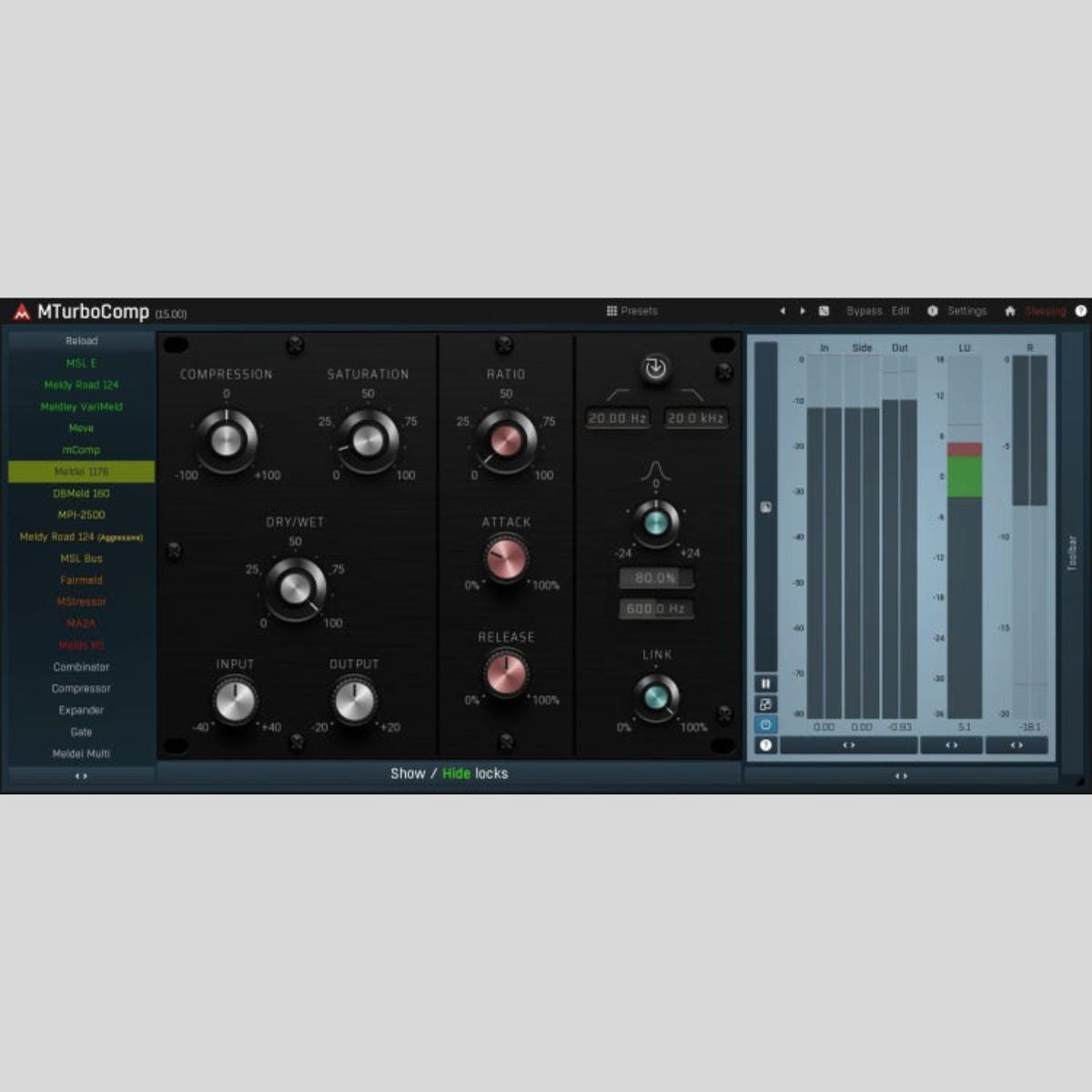Click the pink Attack knob

(506, 559)
